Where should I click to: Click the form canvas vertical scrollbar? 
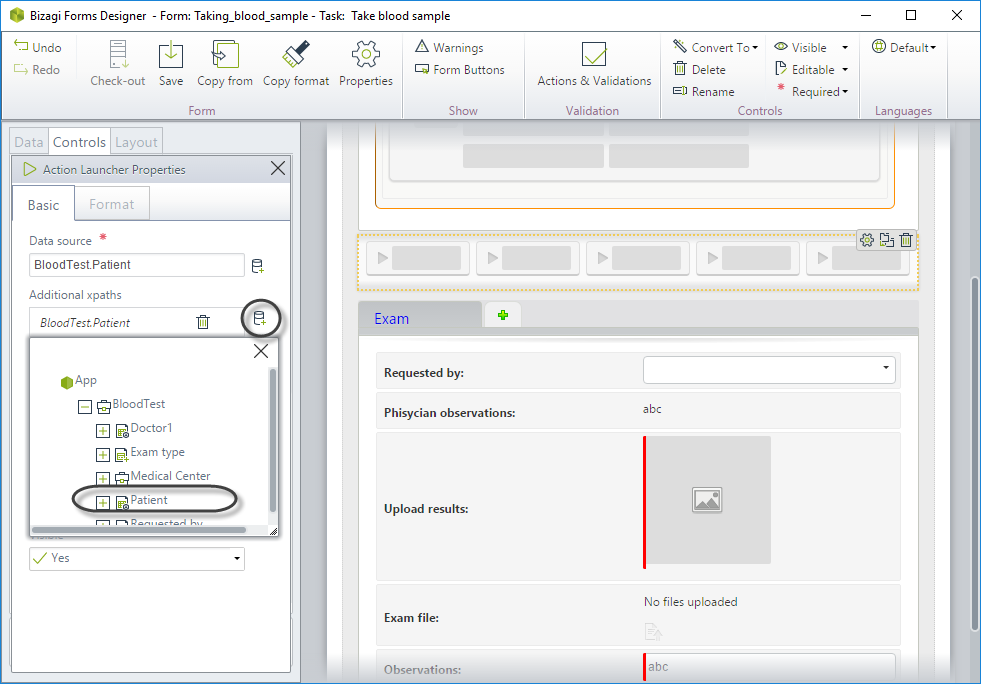point(974,454)
